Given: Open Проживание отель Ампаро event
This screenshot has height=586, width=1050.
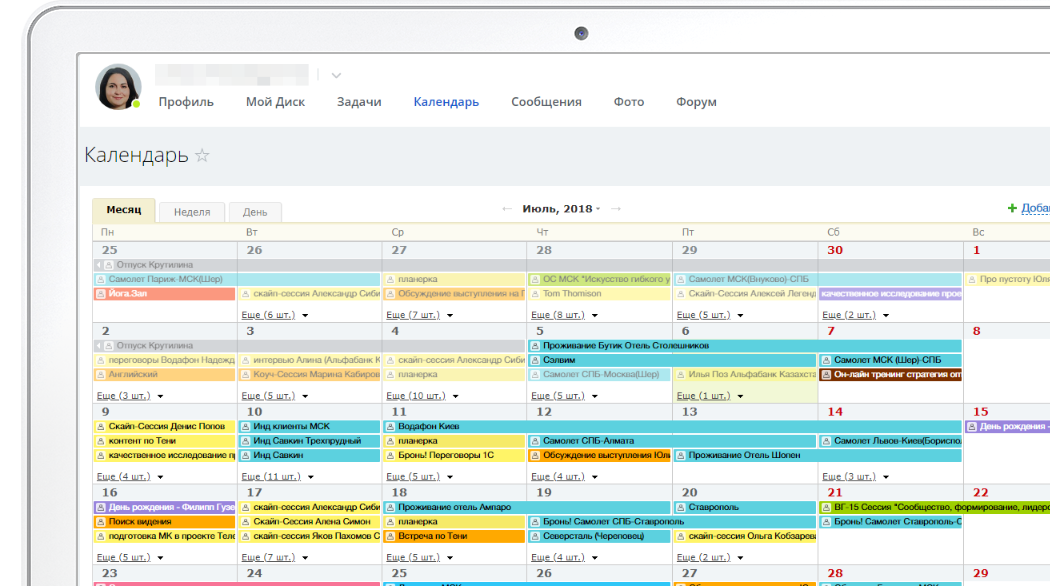Looking at the screenshot, I should pyautogui.click(x=527, y=508).
